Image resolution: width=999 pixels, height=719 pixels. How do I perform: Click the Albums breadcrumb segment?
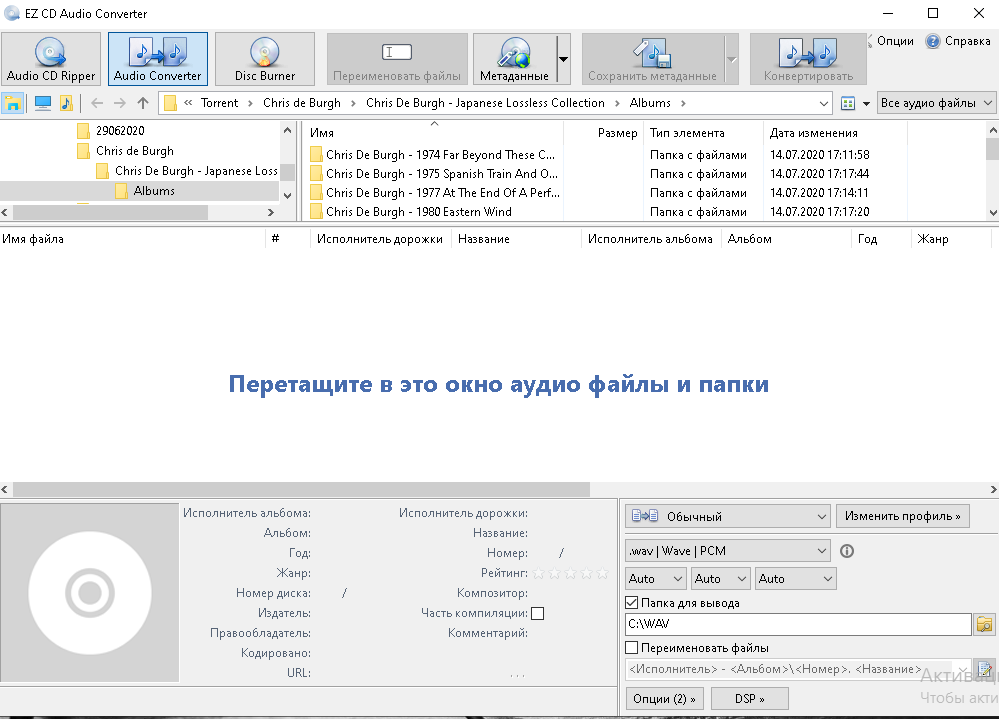[650, 103]
